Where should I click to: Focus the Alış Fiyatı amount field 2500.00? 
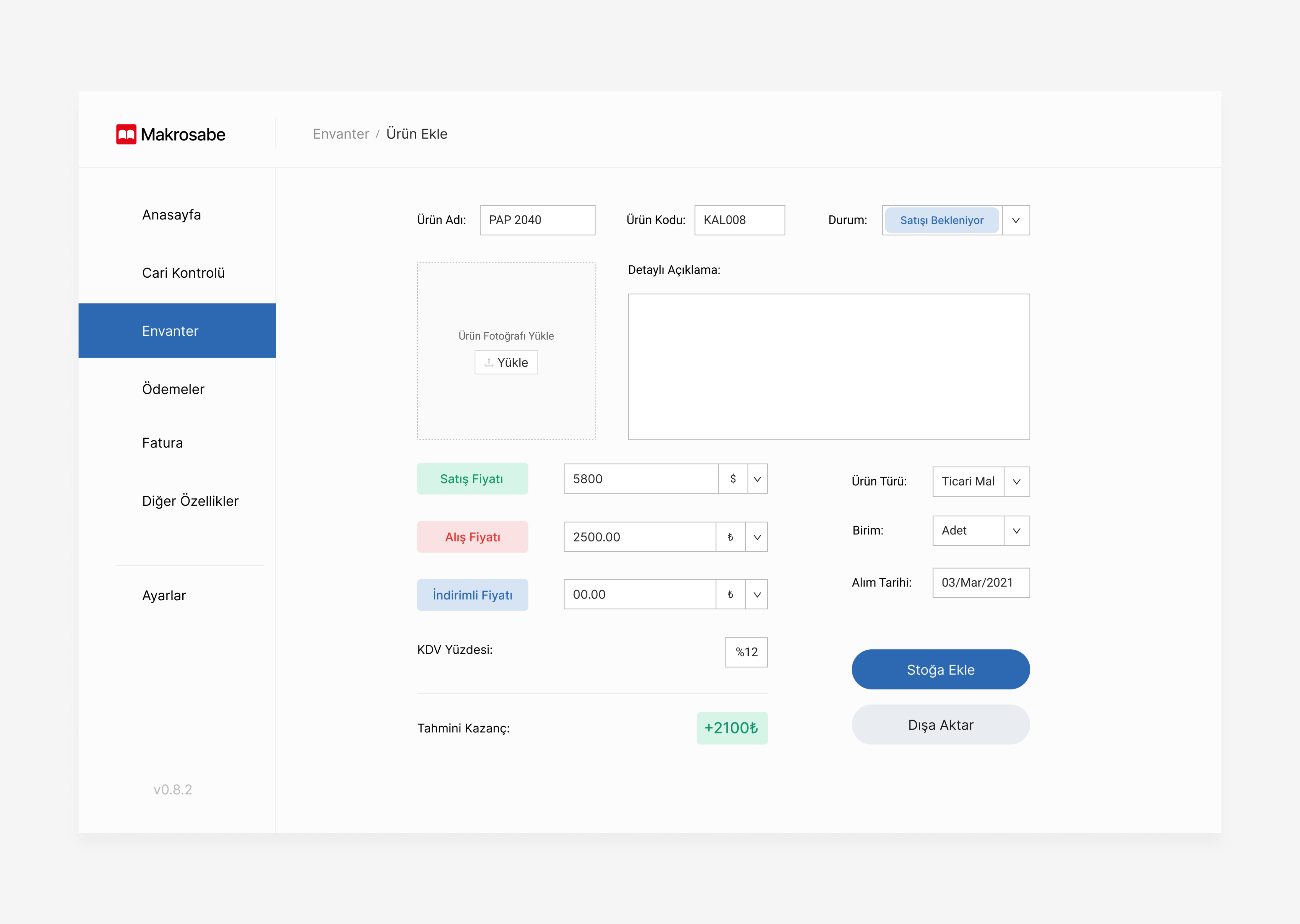tap(640, 537)
